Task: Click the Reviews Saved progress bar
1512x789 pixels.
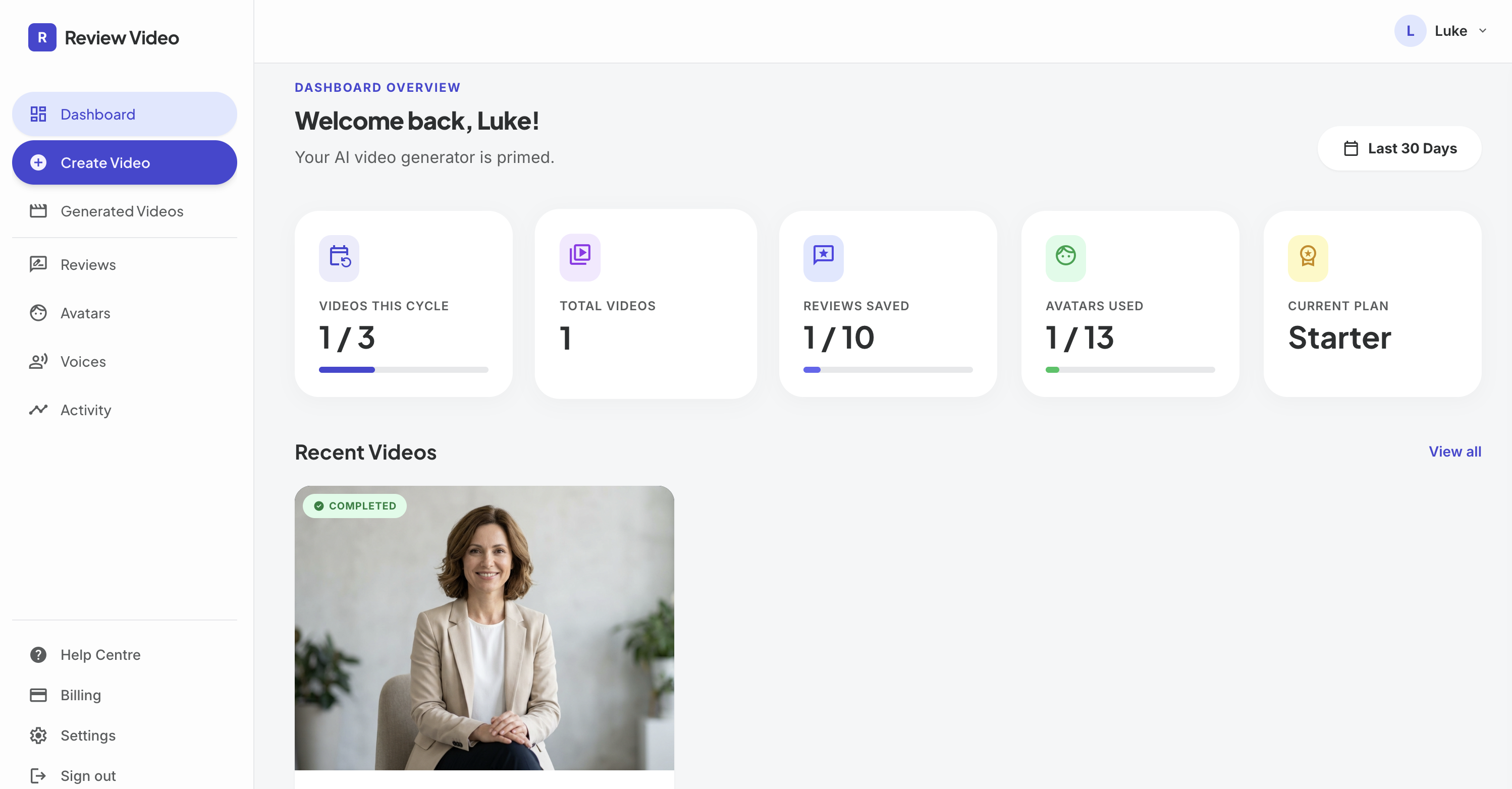Action: coord(888,370)
